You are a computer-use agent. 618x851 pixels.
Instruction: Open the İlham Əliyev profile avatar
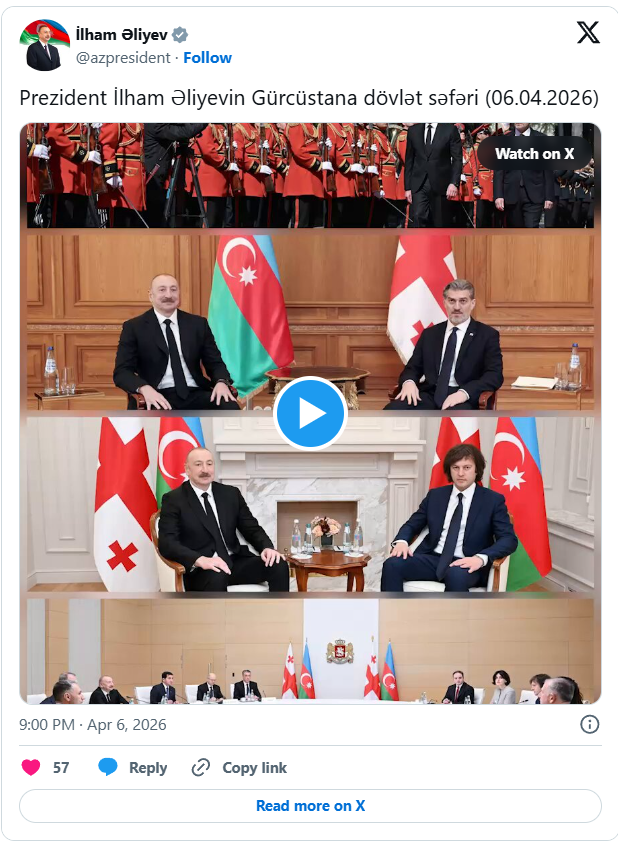tap(44, 45)
